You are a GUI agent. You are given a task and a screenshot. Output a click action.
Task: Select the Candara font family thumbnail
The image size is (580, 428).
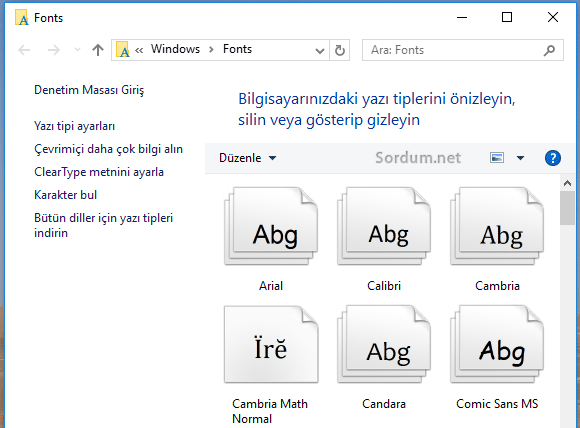384,344
